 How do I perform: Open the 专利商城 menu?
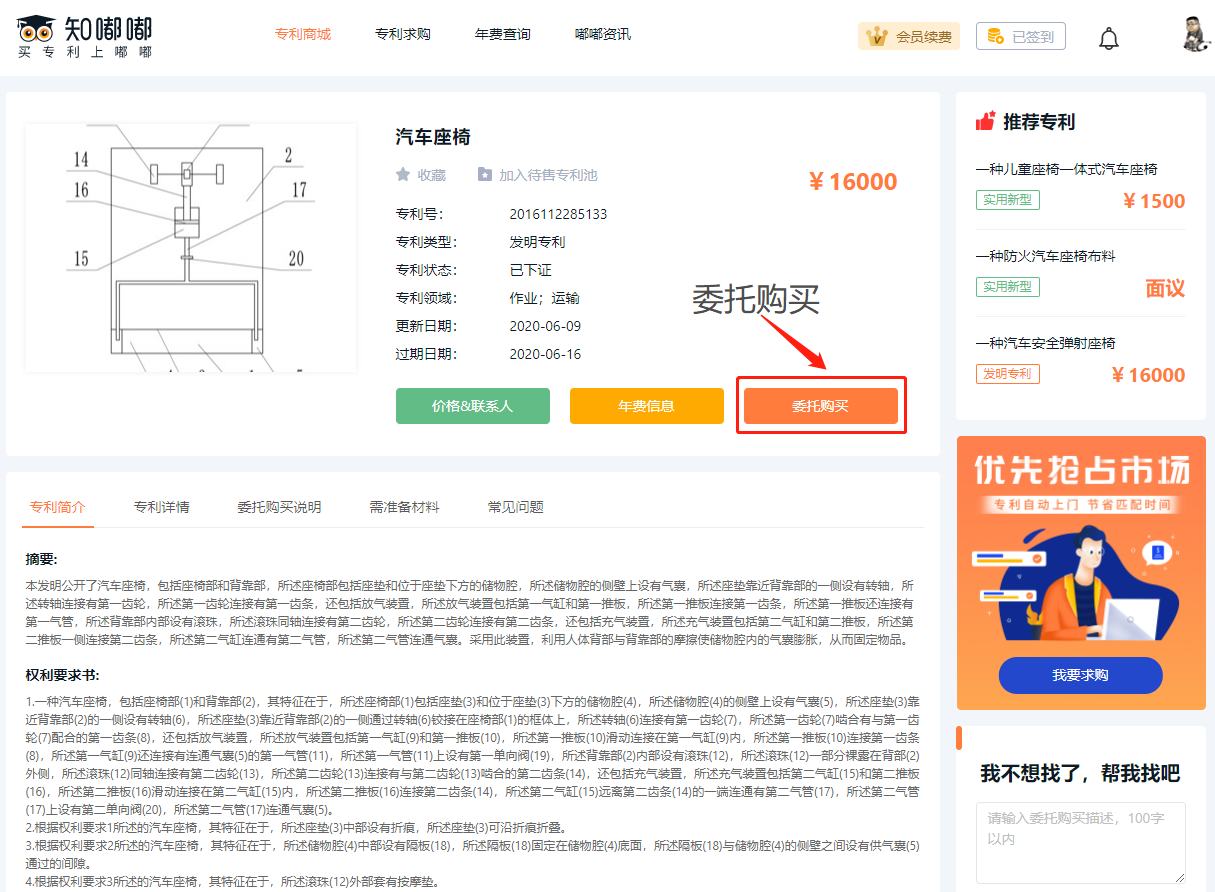303,34
